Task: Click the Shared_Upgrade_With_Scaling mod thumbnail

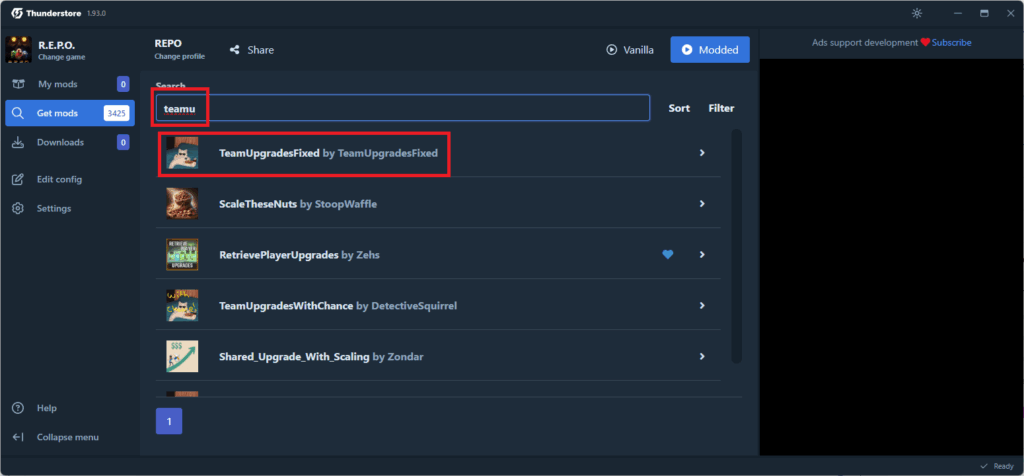Action: (x=182, y=357)
